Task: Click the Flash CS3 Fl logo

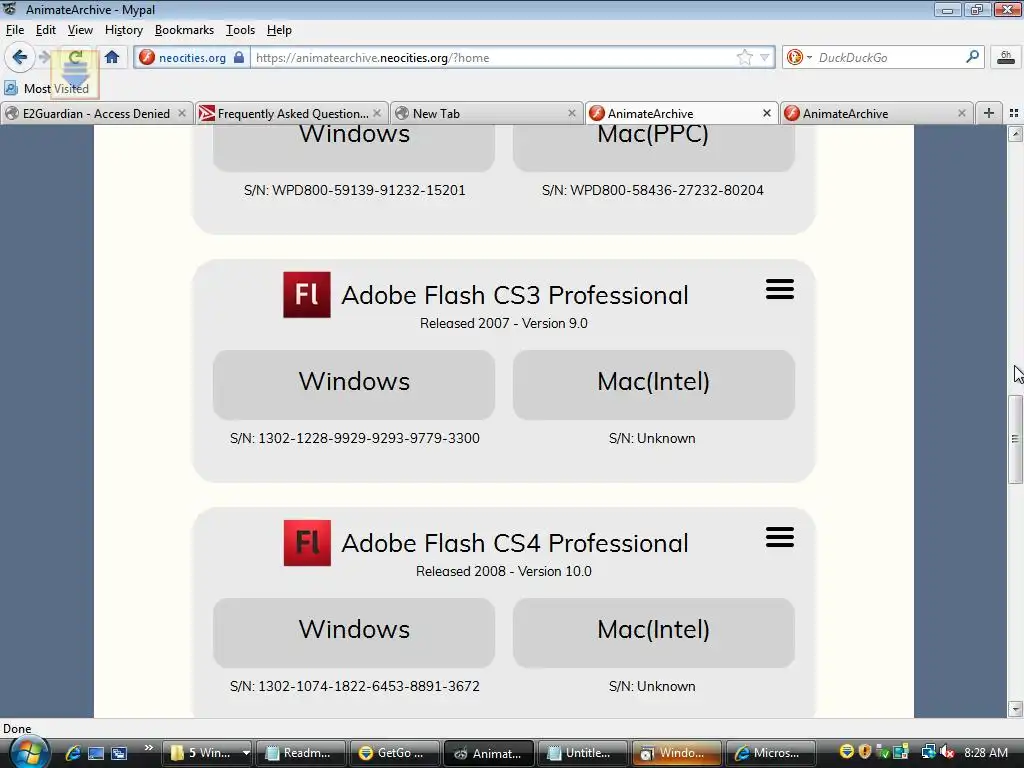Action: tap(307, 295)
